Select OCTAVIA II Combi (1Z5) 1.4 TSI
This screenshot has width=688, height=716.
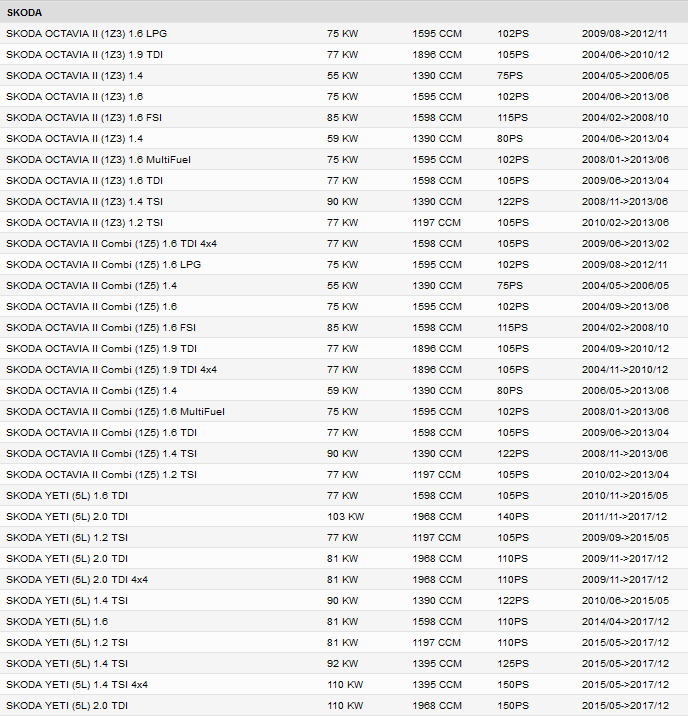(344, 454)
